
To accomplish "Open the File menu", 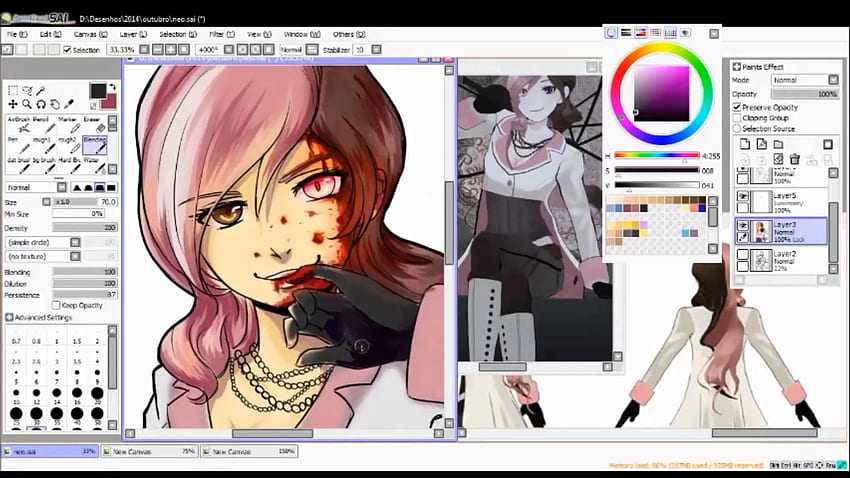I will click(17, 34).
